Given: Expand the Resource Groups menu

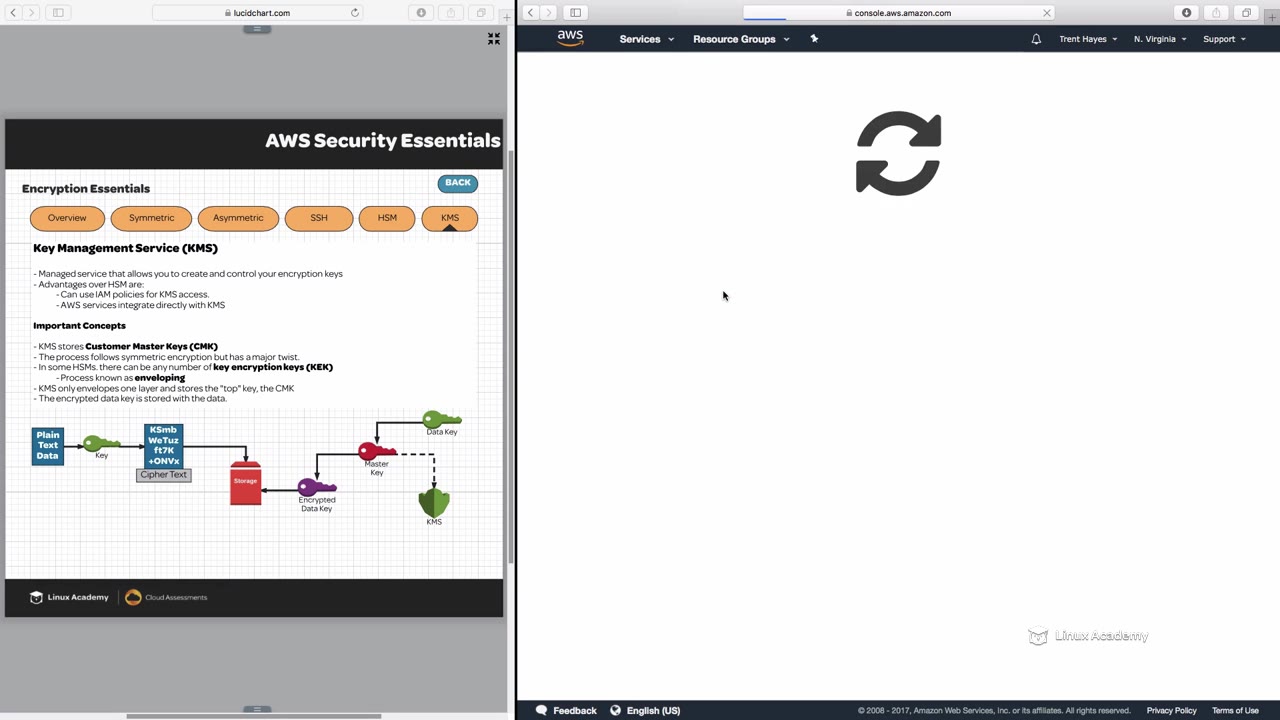Looking at the screenshot, I should tap(741, 39).
